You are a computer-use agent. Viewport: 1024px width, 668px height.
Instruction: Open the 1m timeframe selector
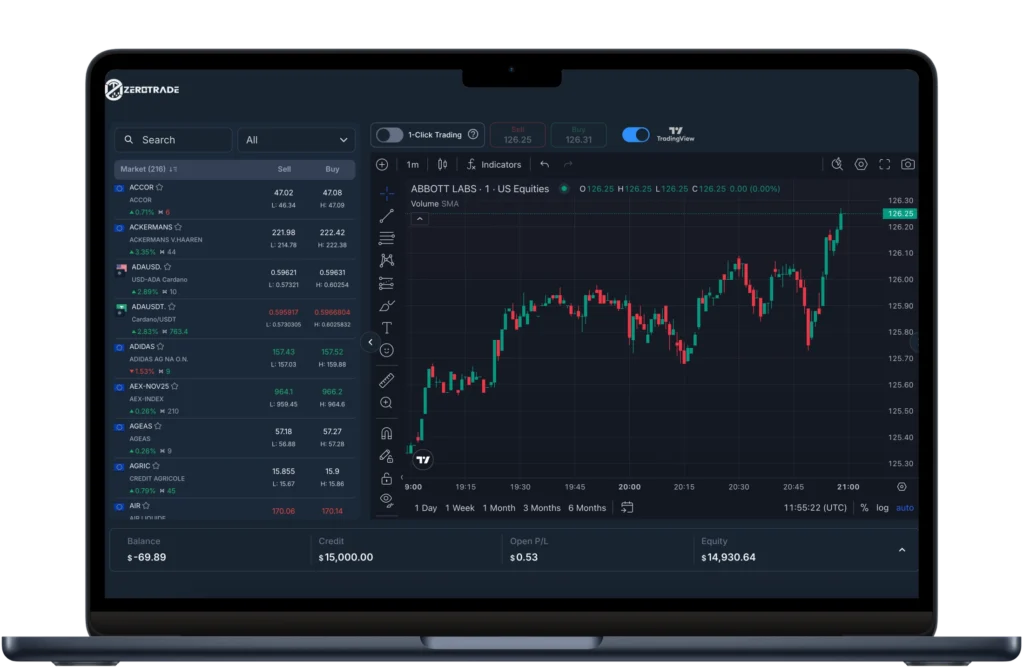[x=413, y=164]
